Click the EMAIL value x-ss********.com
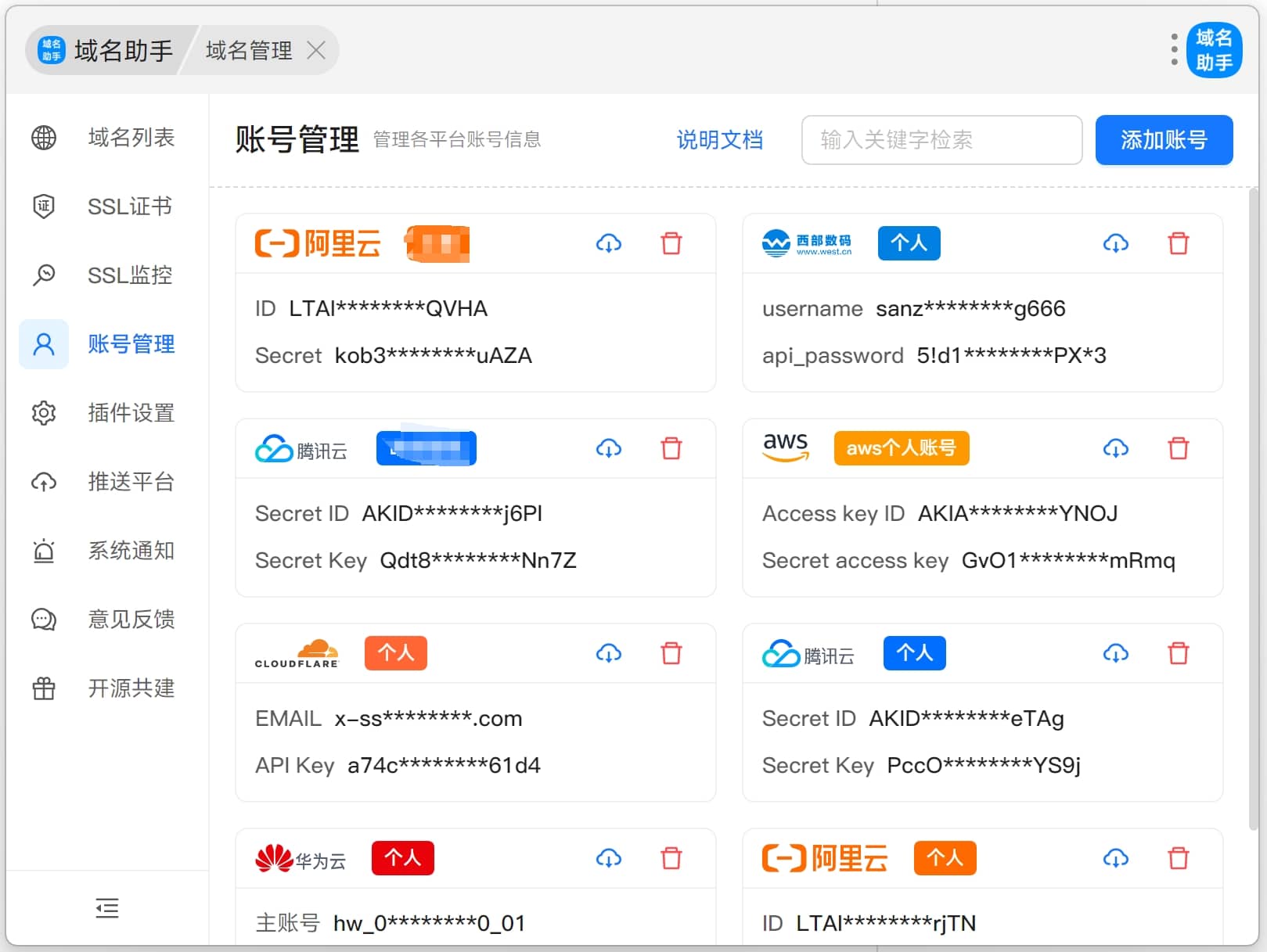The height and width of the screenshot is (952, 1267). click(x=428, y=719)
